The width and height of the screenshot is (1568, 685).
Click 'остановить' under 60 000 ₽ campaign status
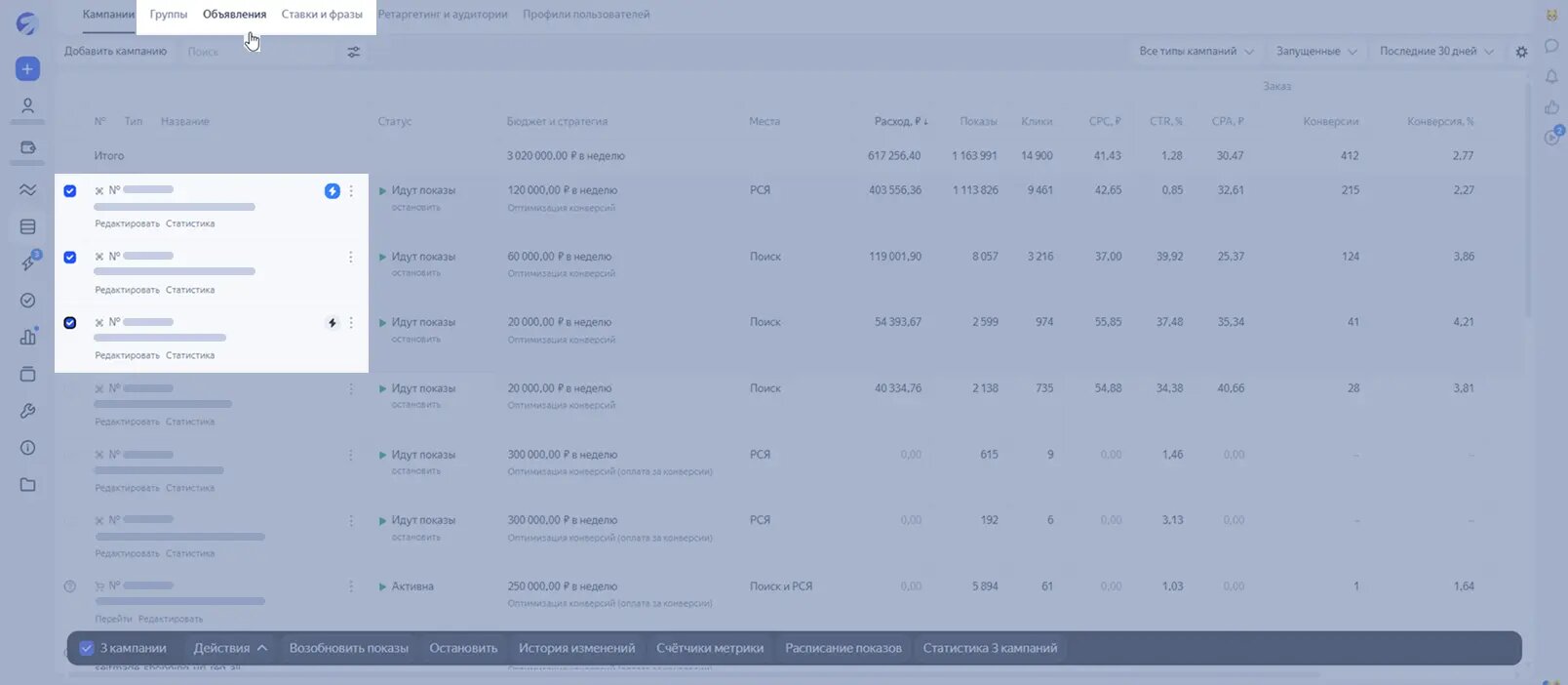tap(416, 273)
